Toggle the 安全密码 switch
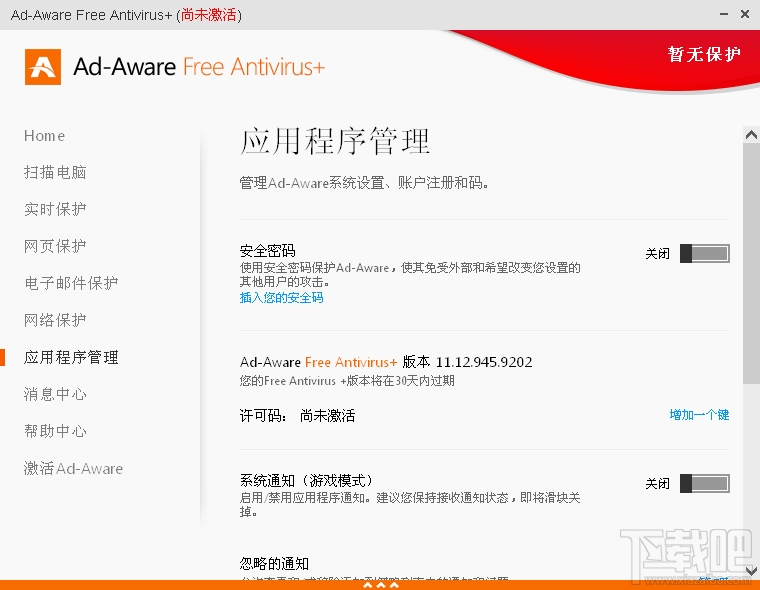Viewport: 760px width, 590px height. pos(705,254)
